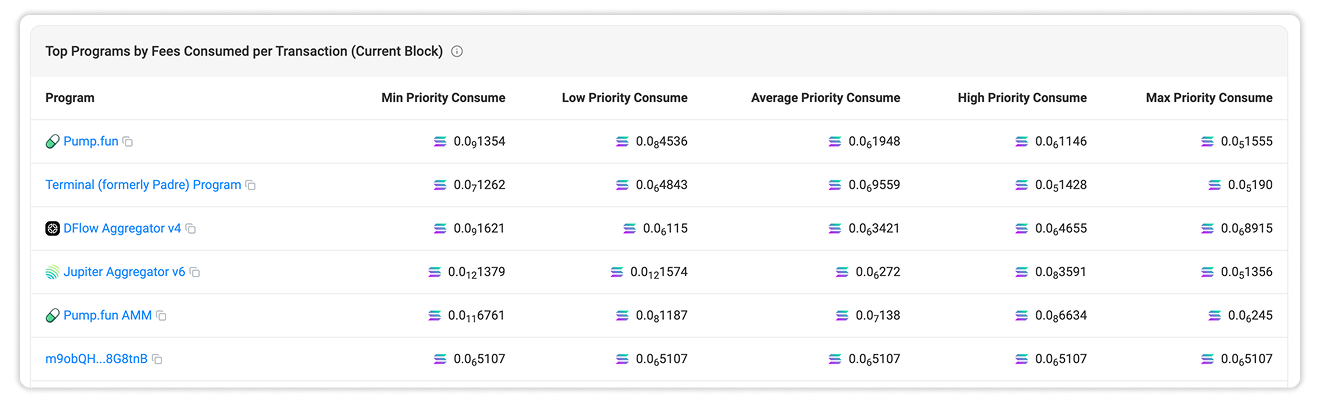The width and height of the screenshot is (1320, 403).
Task: Select m9obQH Min Priority value 5107
Action: tap(479, 359)
